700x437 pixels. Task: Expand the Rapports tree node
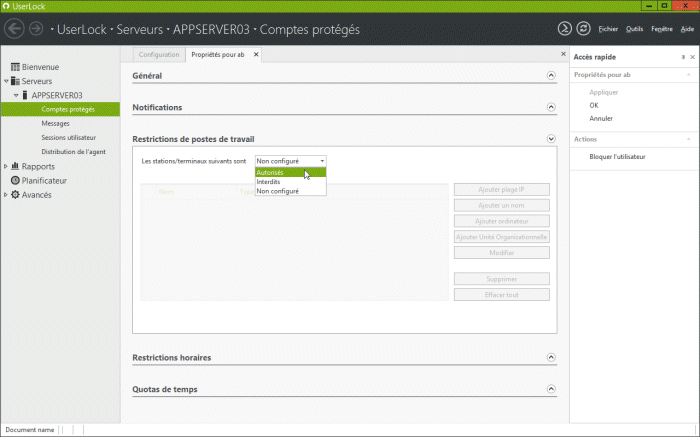tap(6, 166)
